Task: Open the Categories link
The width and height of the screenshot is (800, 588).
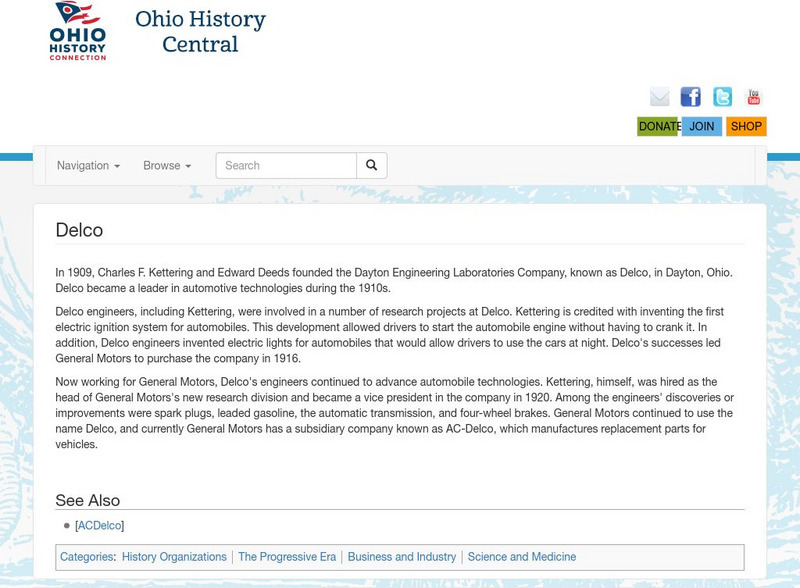Action: tap(86, 556)
